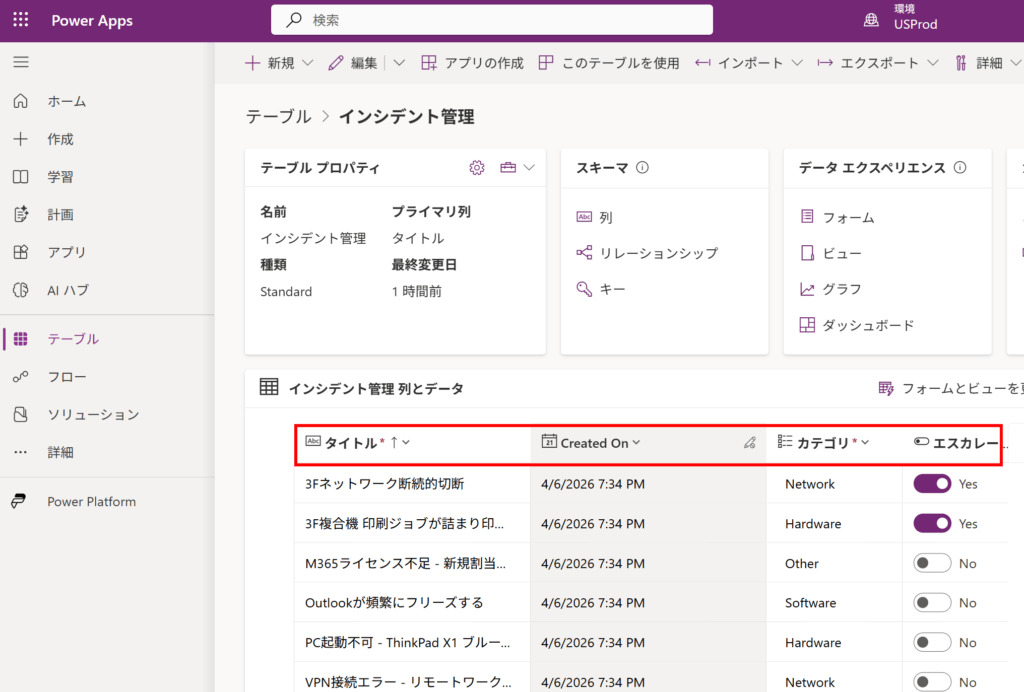The height and width of the screenshot is (692, 1024).
Task: Enable escalation toggle for M365ライセンス不足 row
Action: point(932,564)
